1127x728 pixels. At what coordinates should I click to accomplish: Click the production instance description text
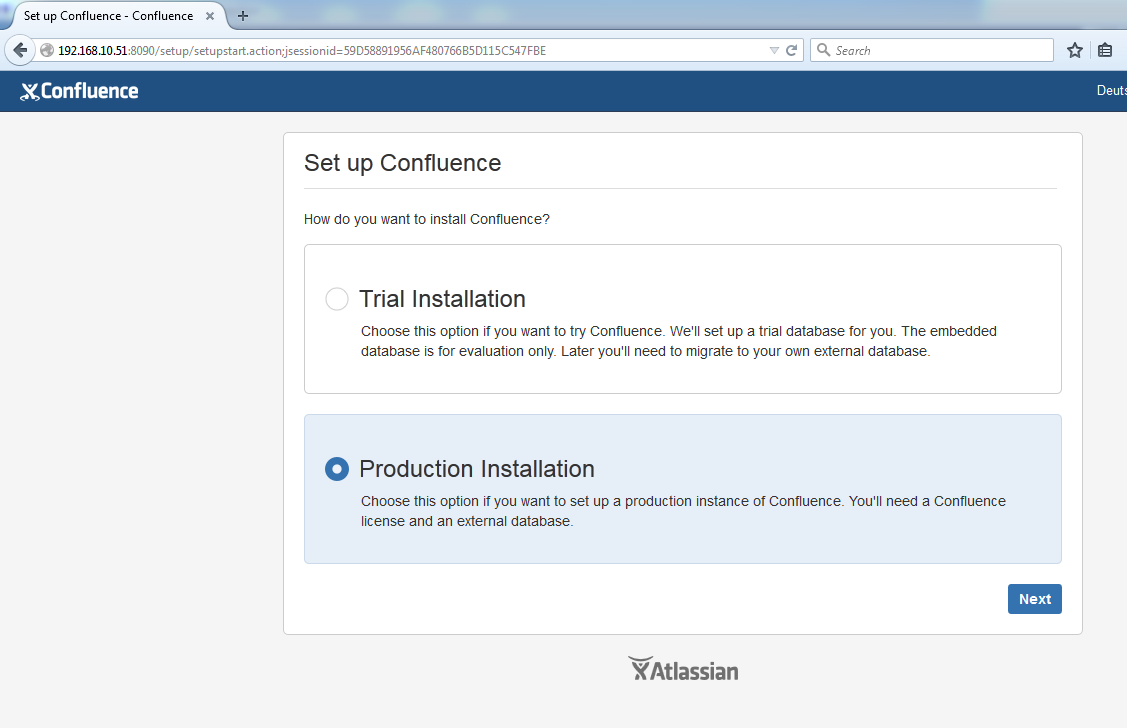point(683,511)
